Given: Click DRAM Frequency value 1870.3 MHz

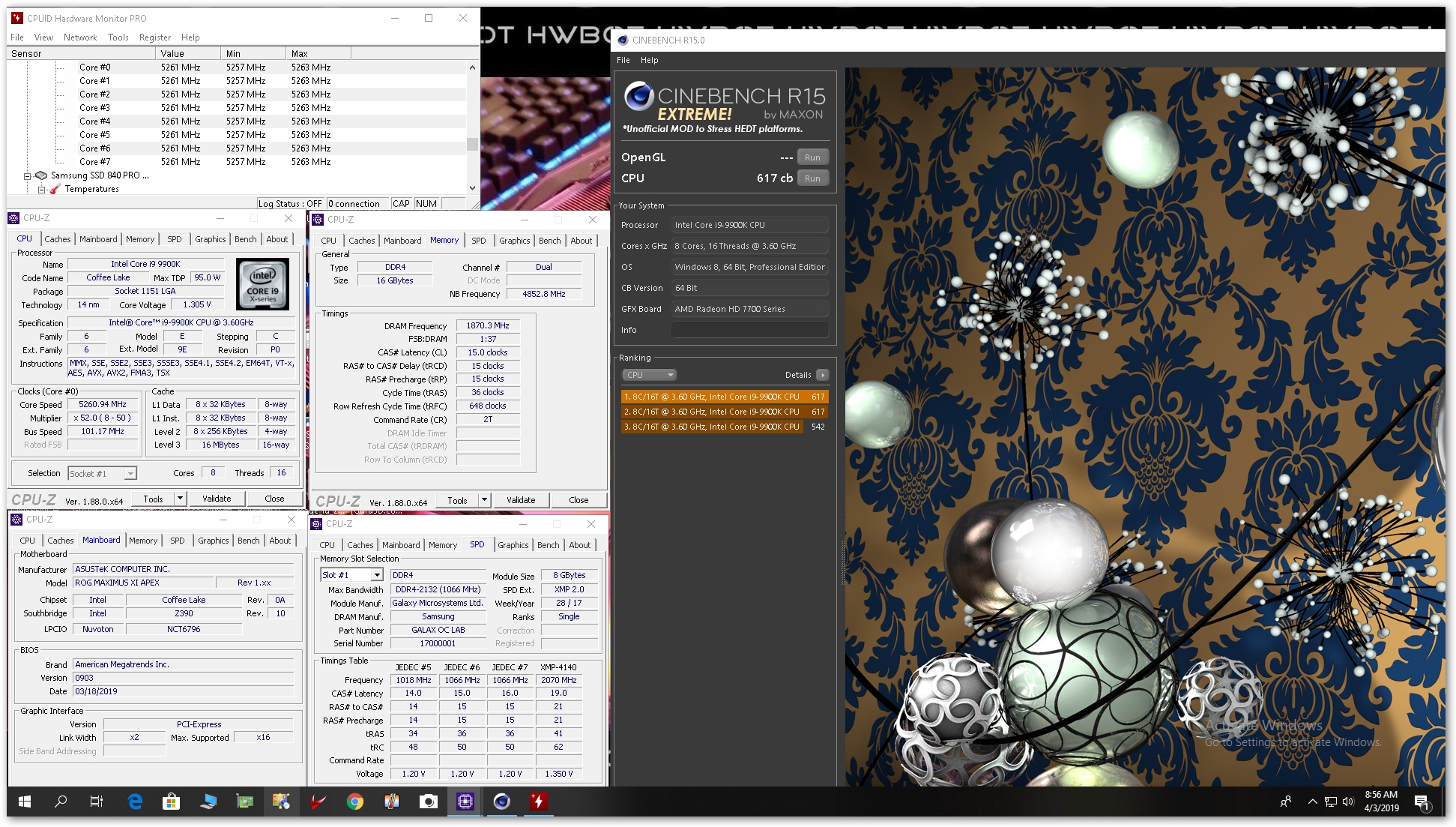Looking at the screenshot, I should tap(488, 325).
